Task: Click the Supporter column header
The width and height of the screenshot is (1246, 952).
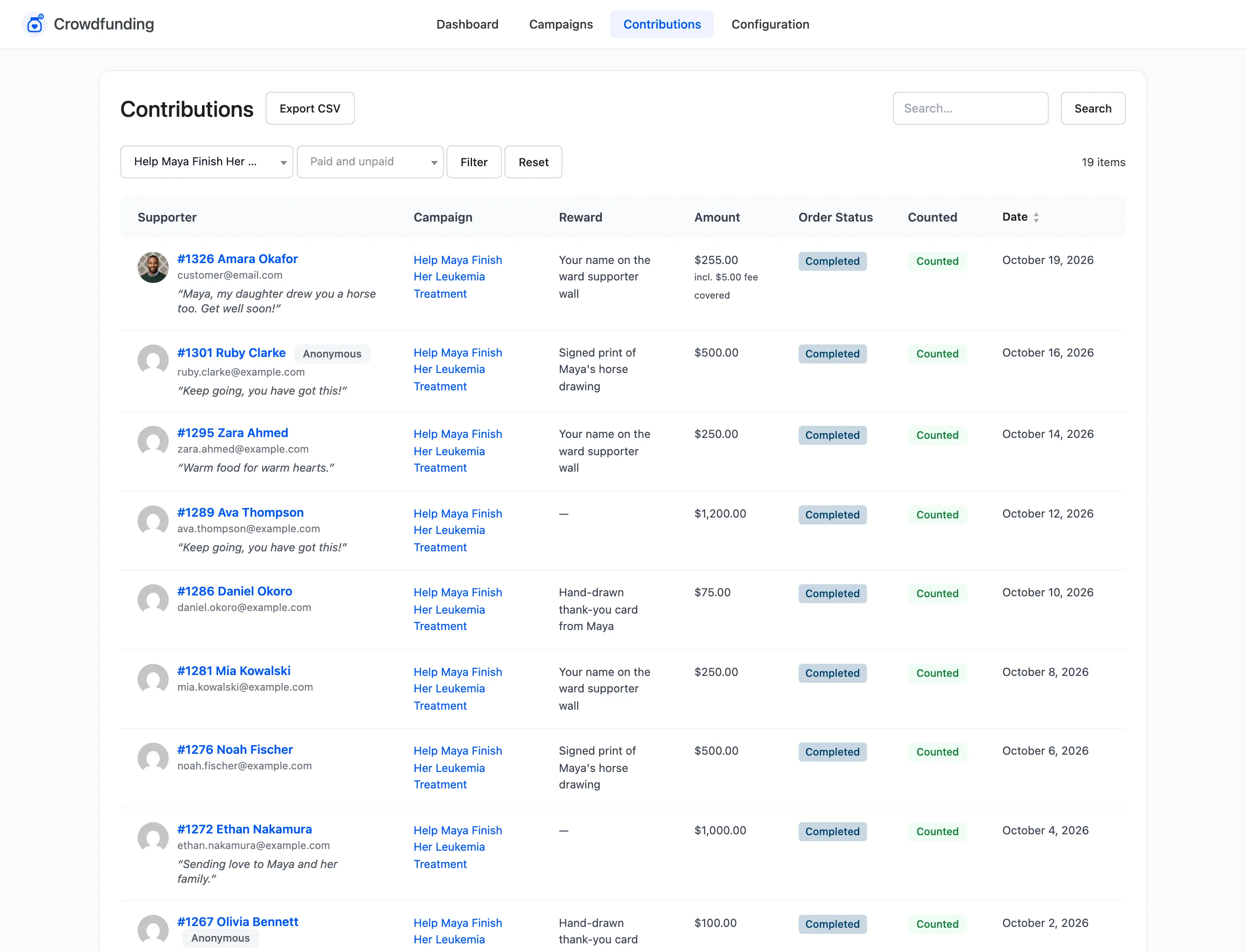Action: tap(167, 217)
